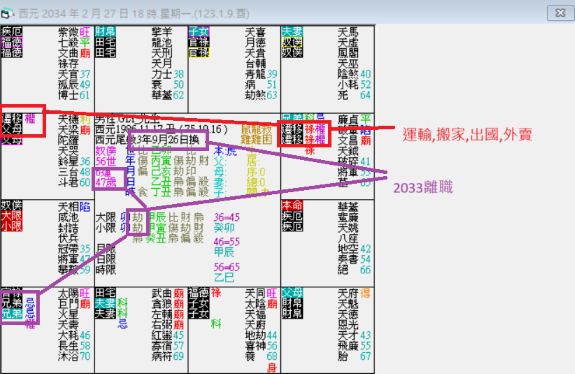Select the red 本命 palace tag
Viewport: 575px width, 374px height.
coord(292,205)
